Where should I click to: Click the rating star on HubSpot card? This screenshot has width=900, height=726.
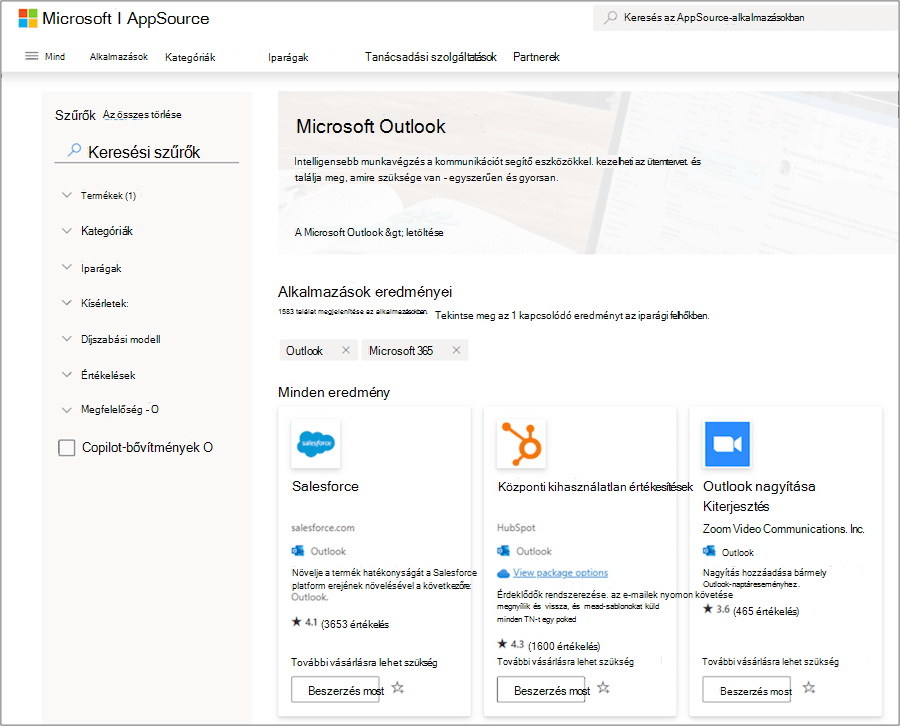[x=502, y=644]
